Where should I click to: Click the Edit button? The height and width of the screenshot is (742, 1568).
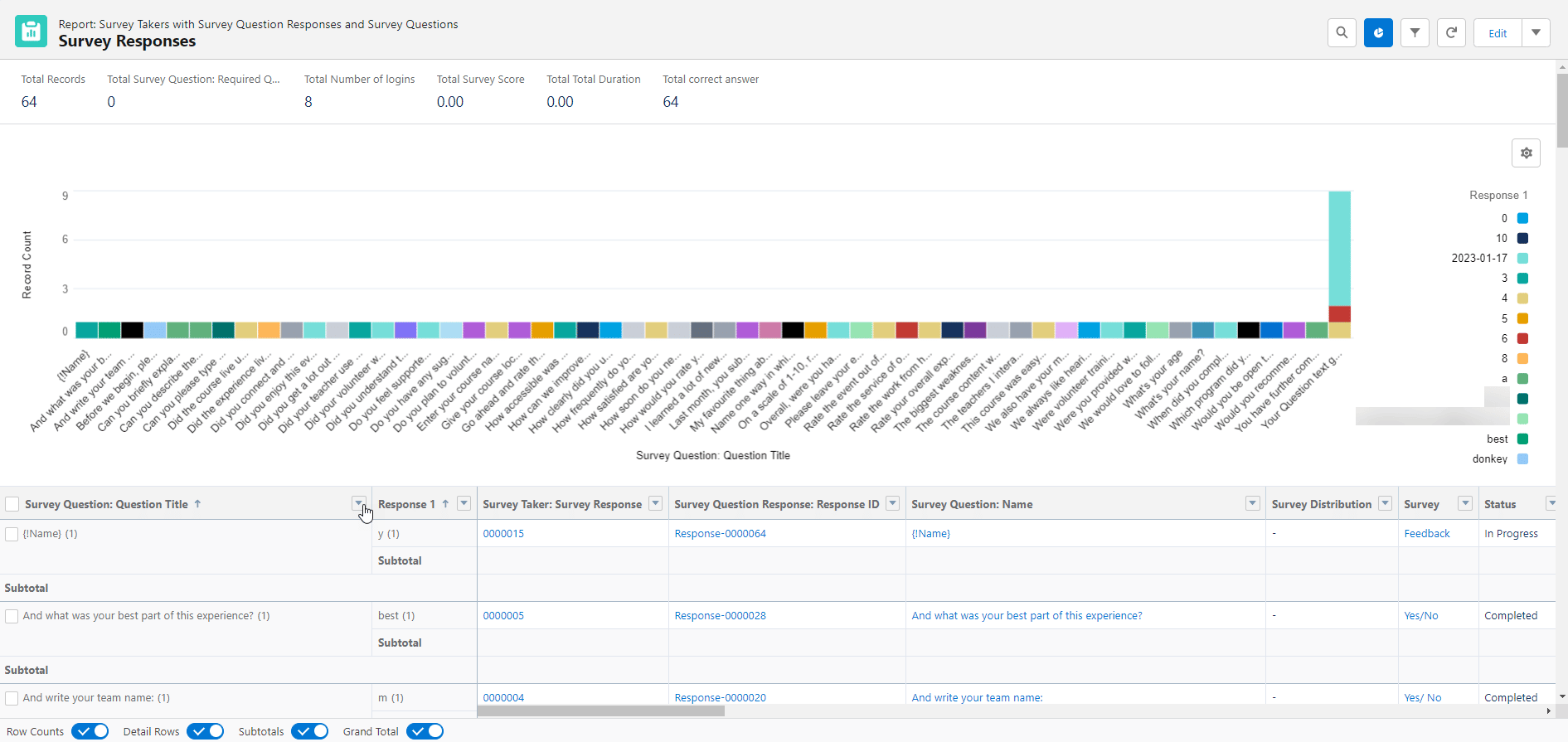point(1498,33)
